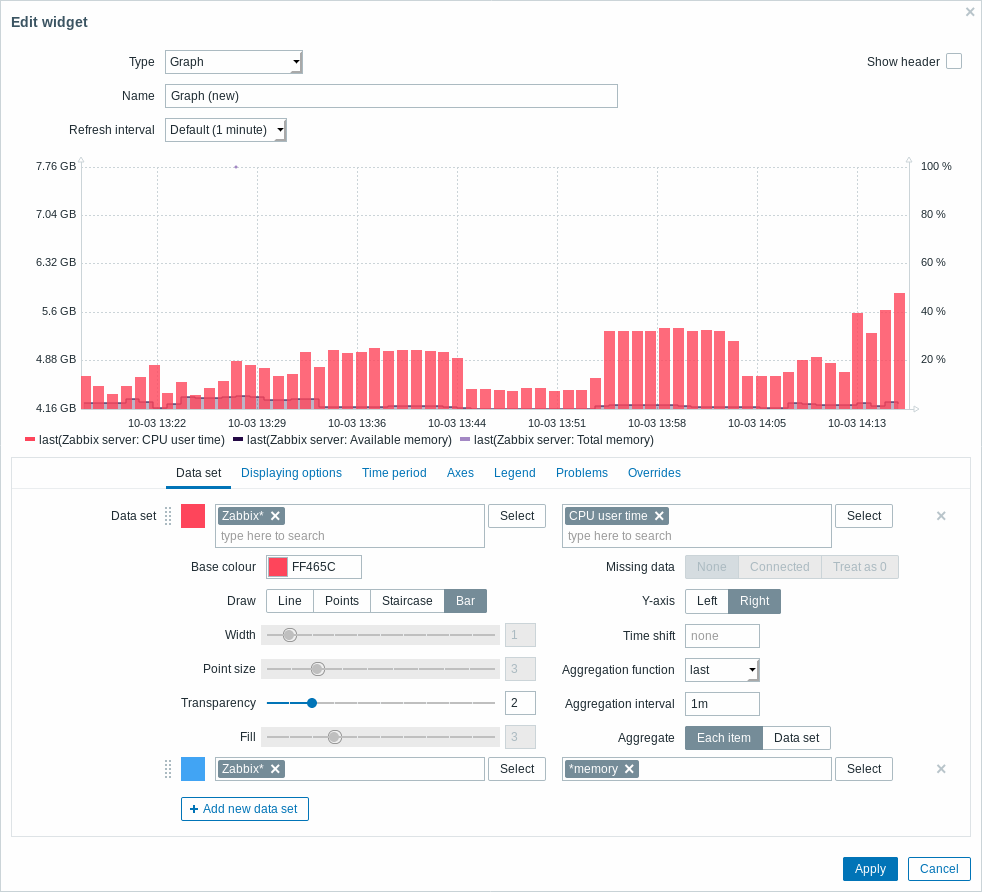Click Select next to *memory item field
This screenshot has height=892, width=982.
coord(864,769)
